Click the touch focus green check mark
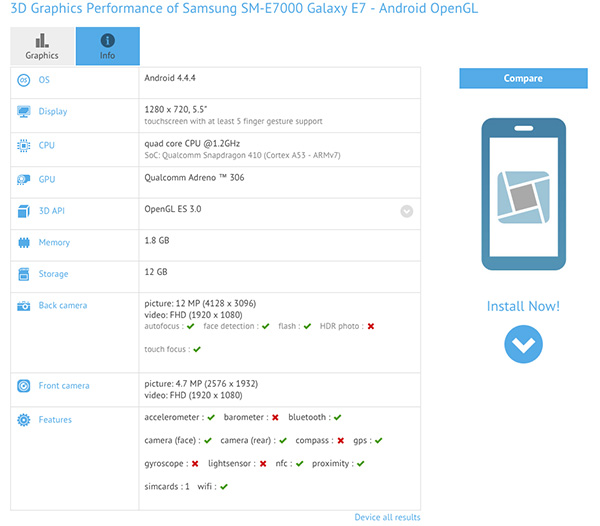 click(x=197, y=349)
